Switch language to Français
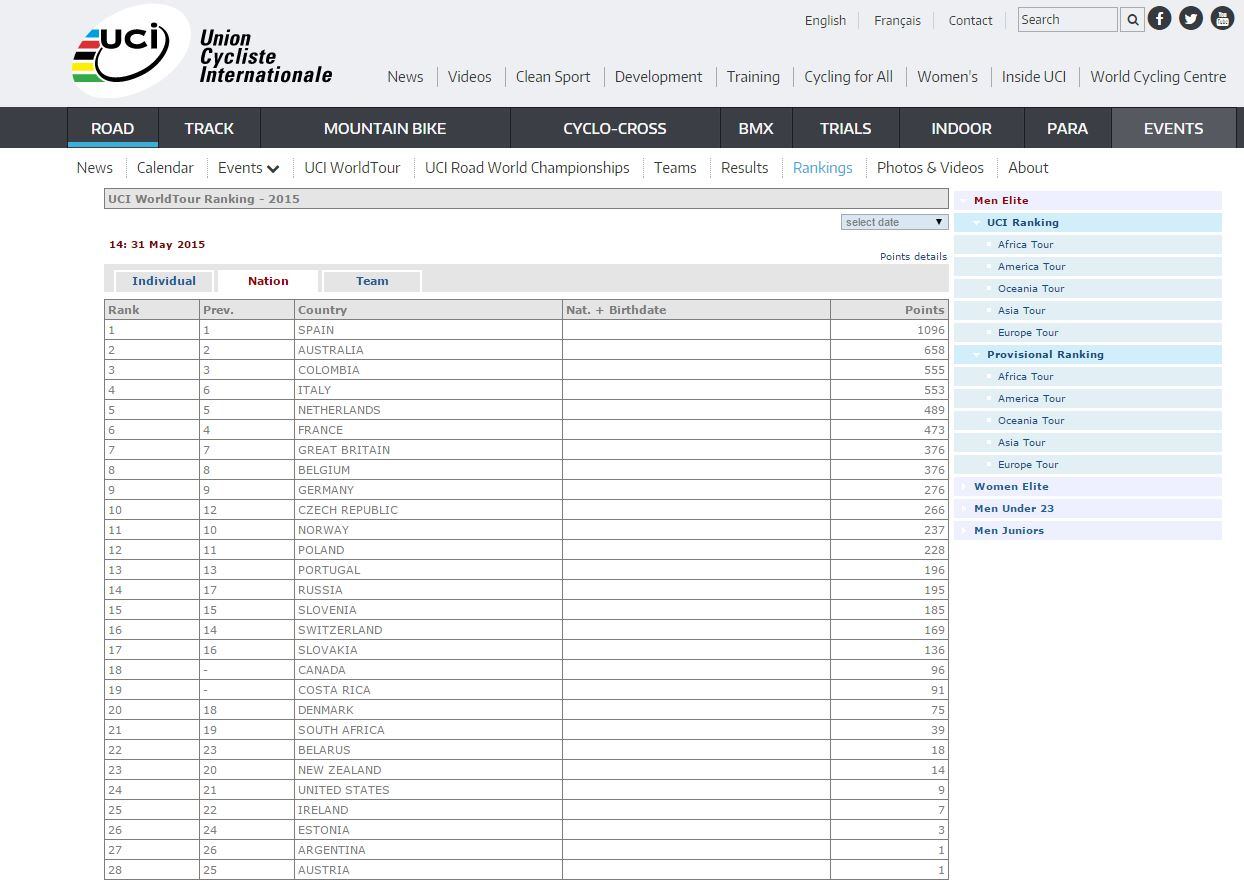Screen dimensions: 1244x891 tap(897, 21)
